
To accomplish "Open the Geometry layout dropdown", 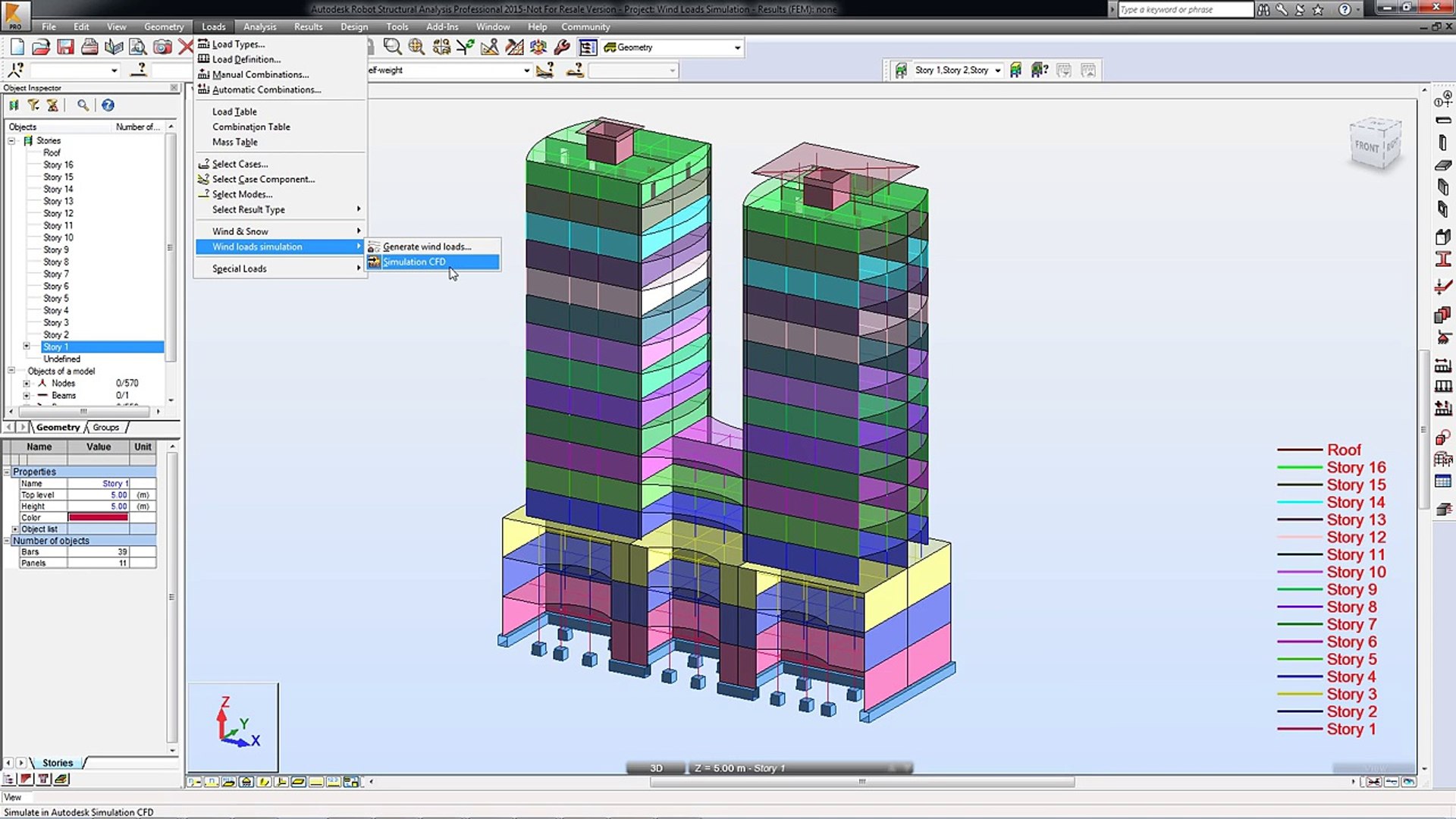I will (737, 48).
